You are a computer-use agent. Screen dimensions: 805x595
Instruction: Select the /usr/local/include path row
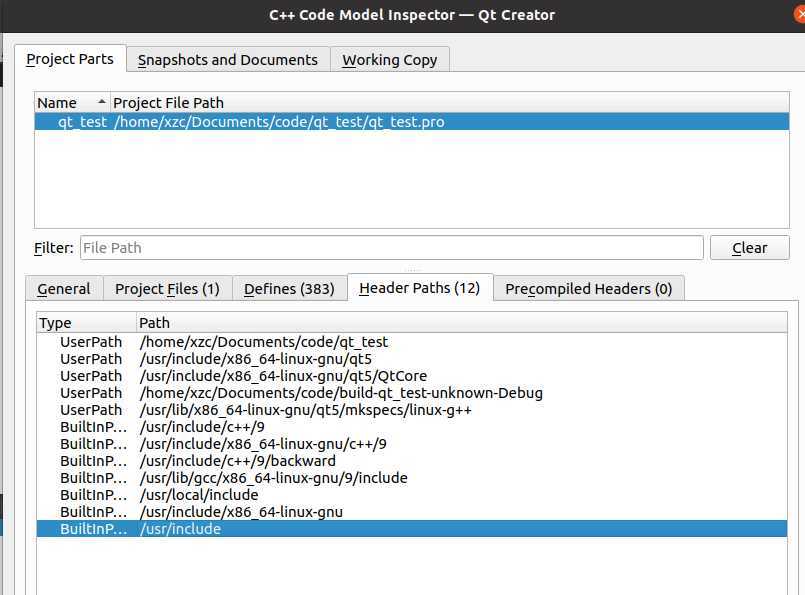coord(412,494)
